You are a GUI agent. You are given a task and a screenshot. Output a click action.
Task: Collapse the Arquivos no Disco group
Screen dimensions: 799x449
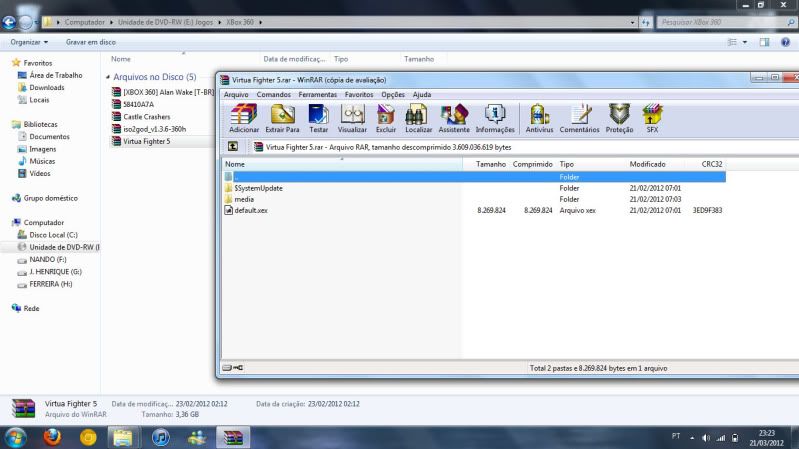click(108, 77)
